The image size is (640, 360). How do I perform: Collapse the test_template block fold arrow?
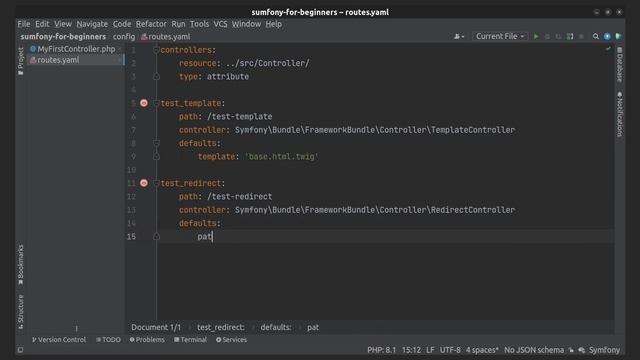click(156, 103)
